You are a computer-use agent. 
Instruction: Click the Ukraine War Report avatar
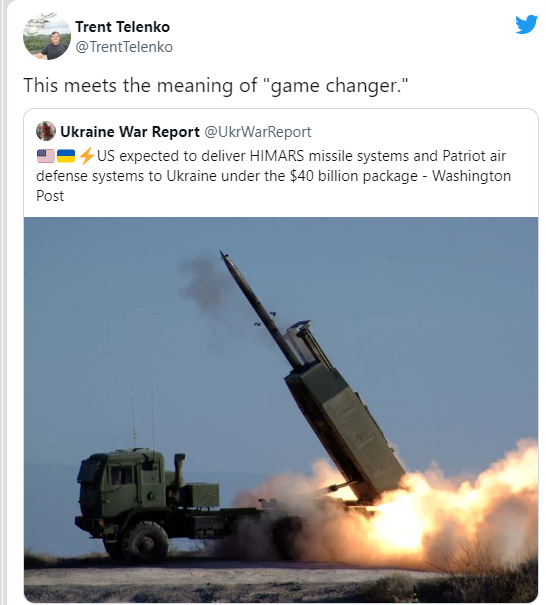(x=46, y=131)
